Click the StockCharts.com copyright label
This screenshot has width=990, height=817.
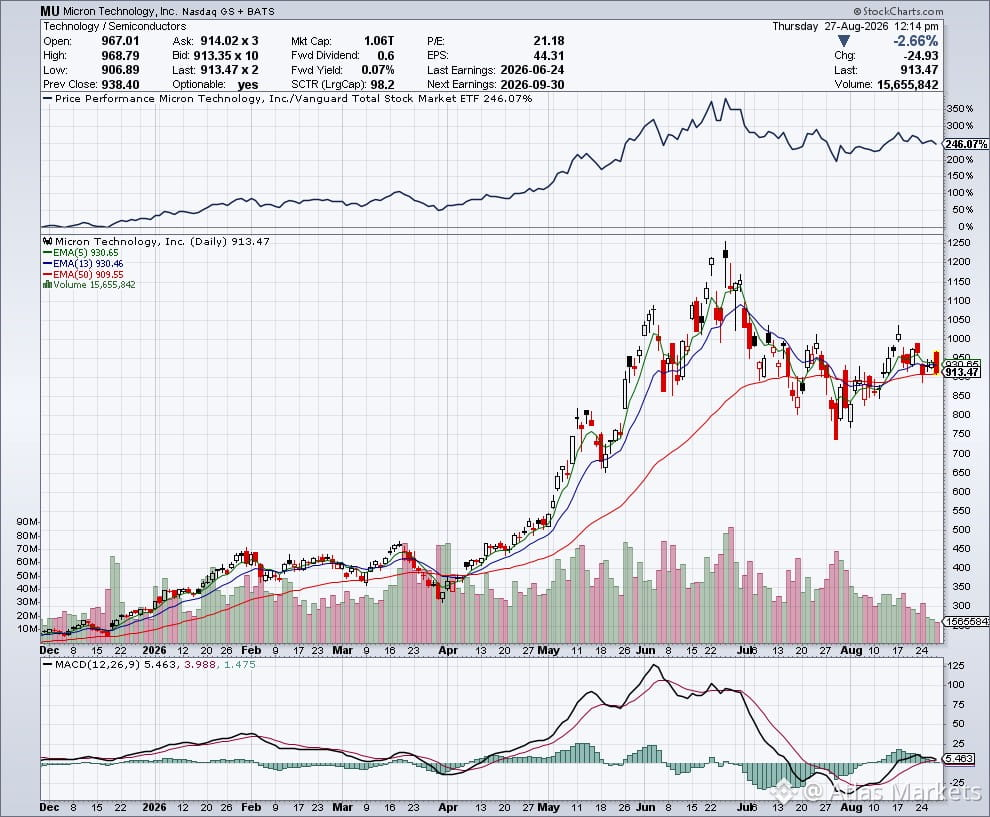[x=898, y=11]
